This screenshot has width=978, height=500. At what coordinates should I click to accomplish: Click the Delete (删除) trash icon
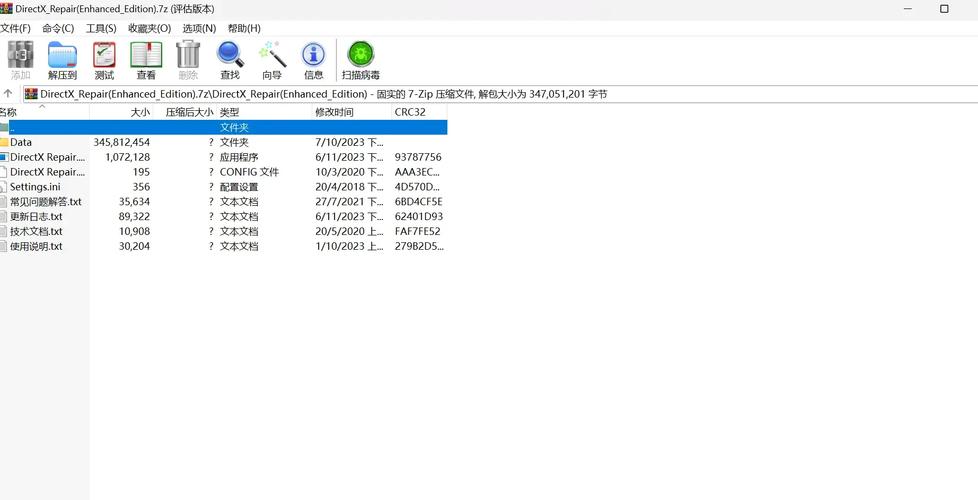click(188, 54)
